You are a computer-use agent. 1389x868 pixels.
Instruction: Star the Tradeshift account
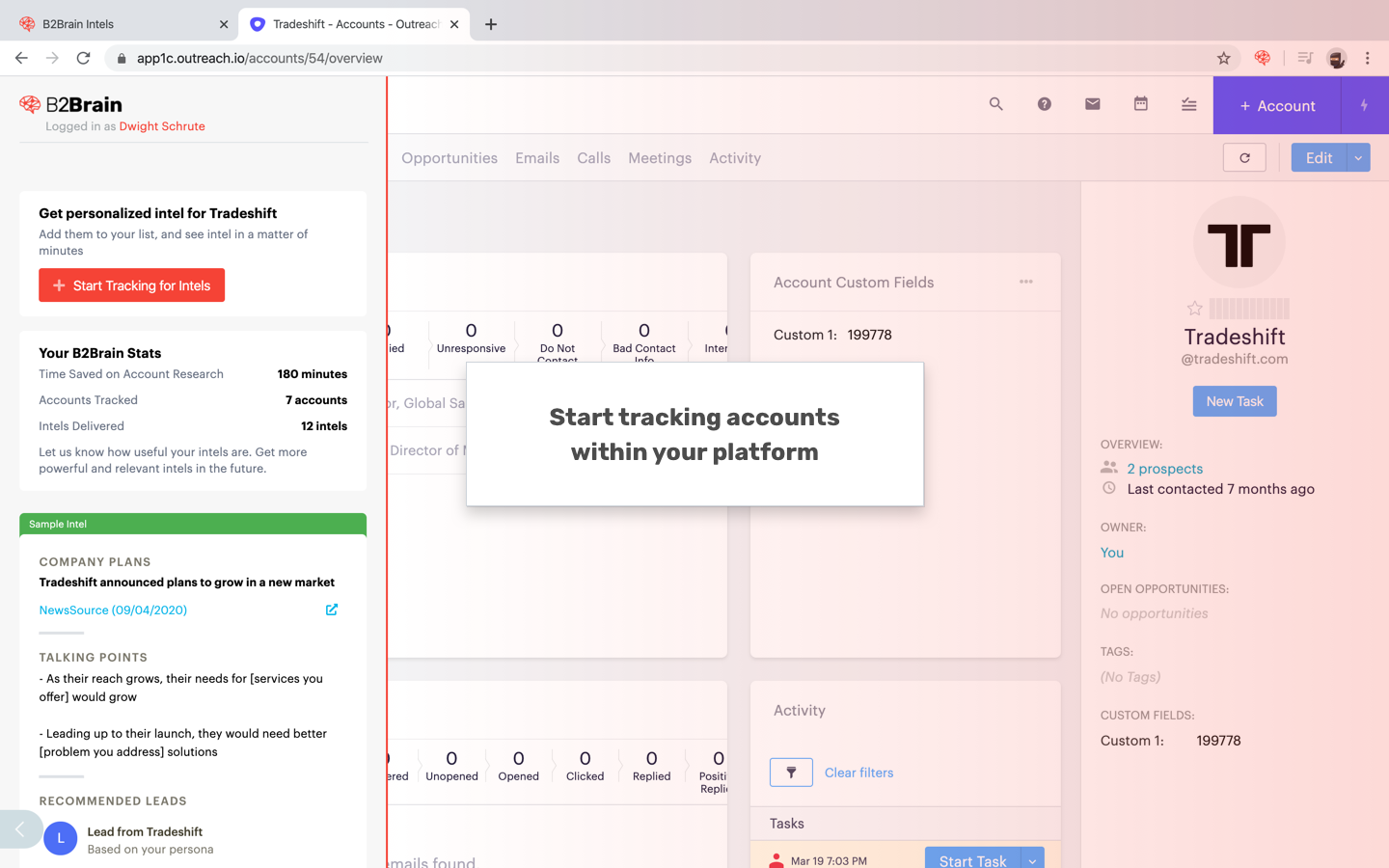click(x=1195, y=309)
